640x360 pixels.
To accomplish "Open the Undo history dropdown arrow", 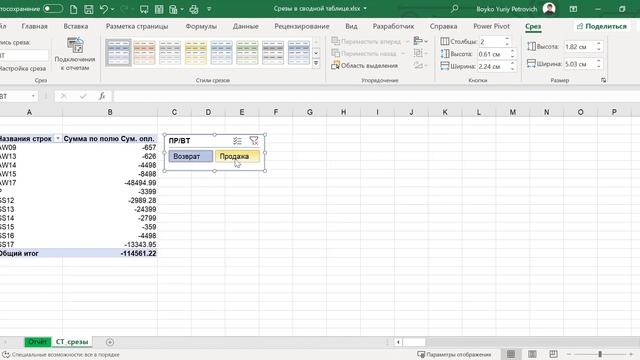I will (x=113, y=9).
